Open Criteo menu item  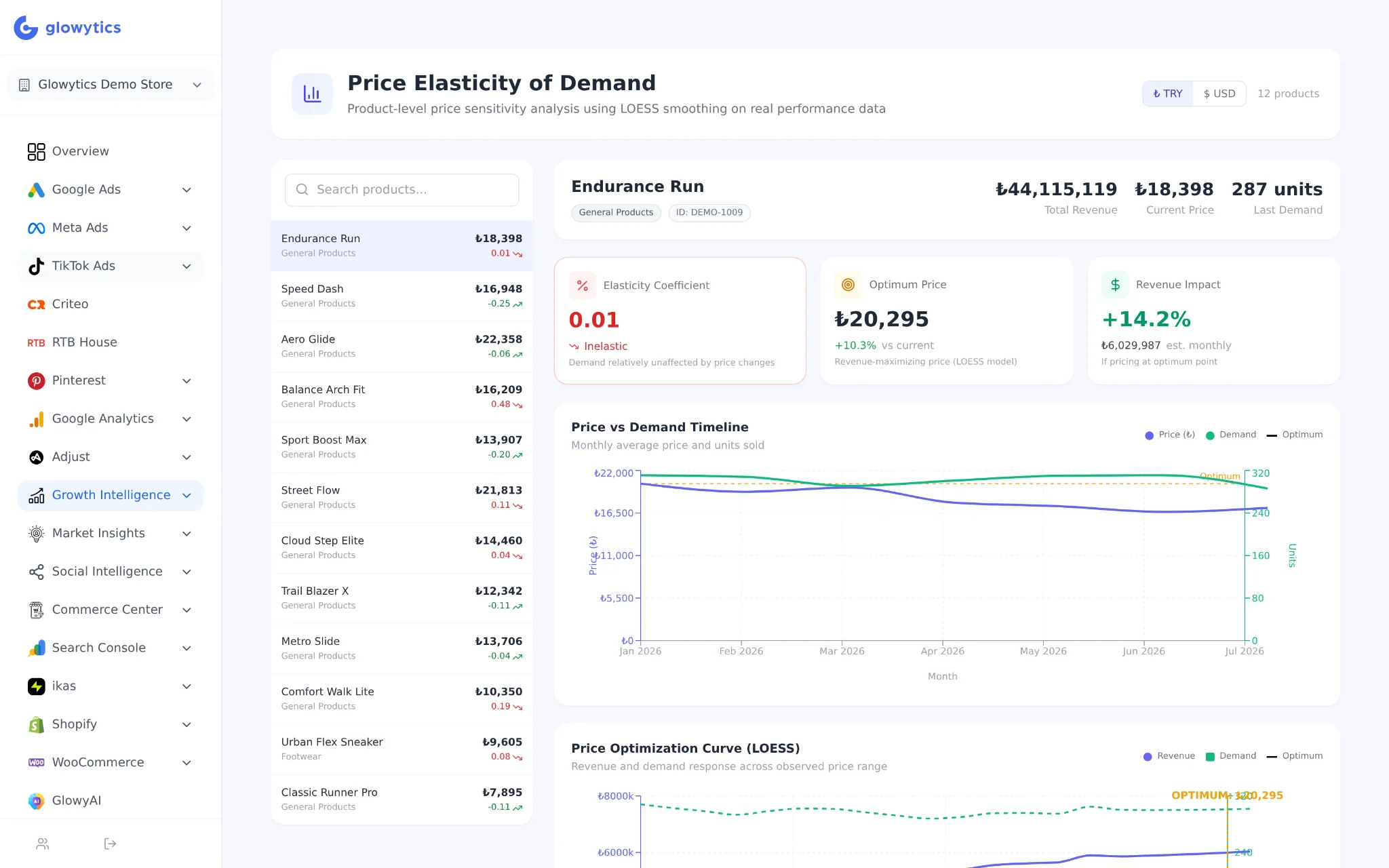pos(111,304)
